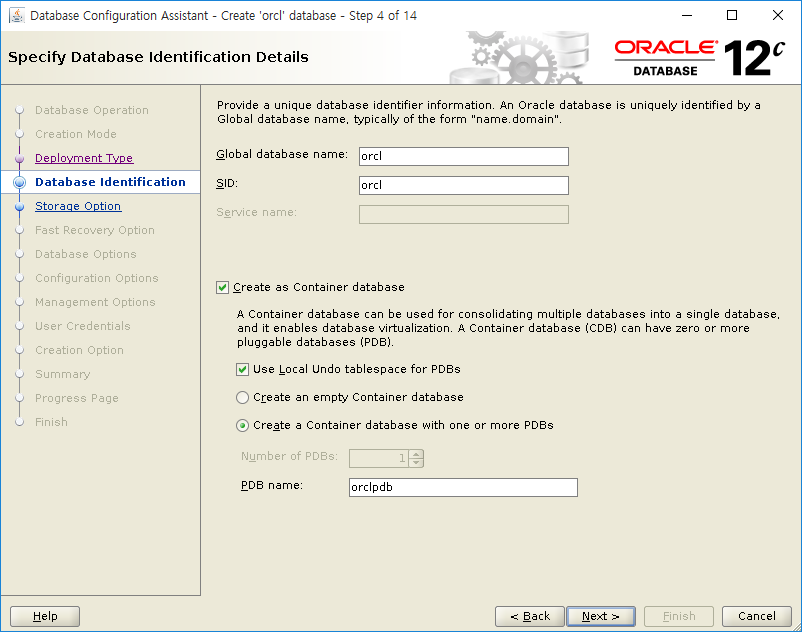Toggle Use Local Undo tablespace for PDBs
Viewport: 802px width, 632px height.
pos(242,369)
